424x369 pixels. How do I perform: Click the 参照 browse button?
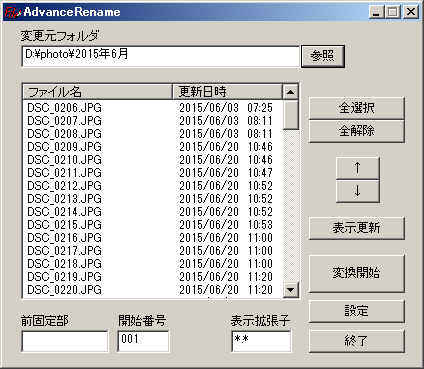pyautogui.click(x=322, y=56)
